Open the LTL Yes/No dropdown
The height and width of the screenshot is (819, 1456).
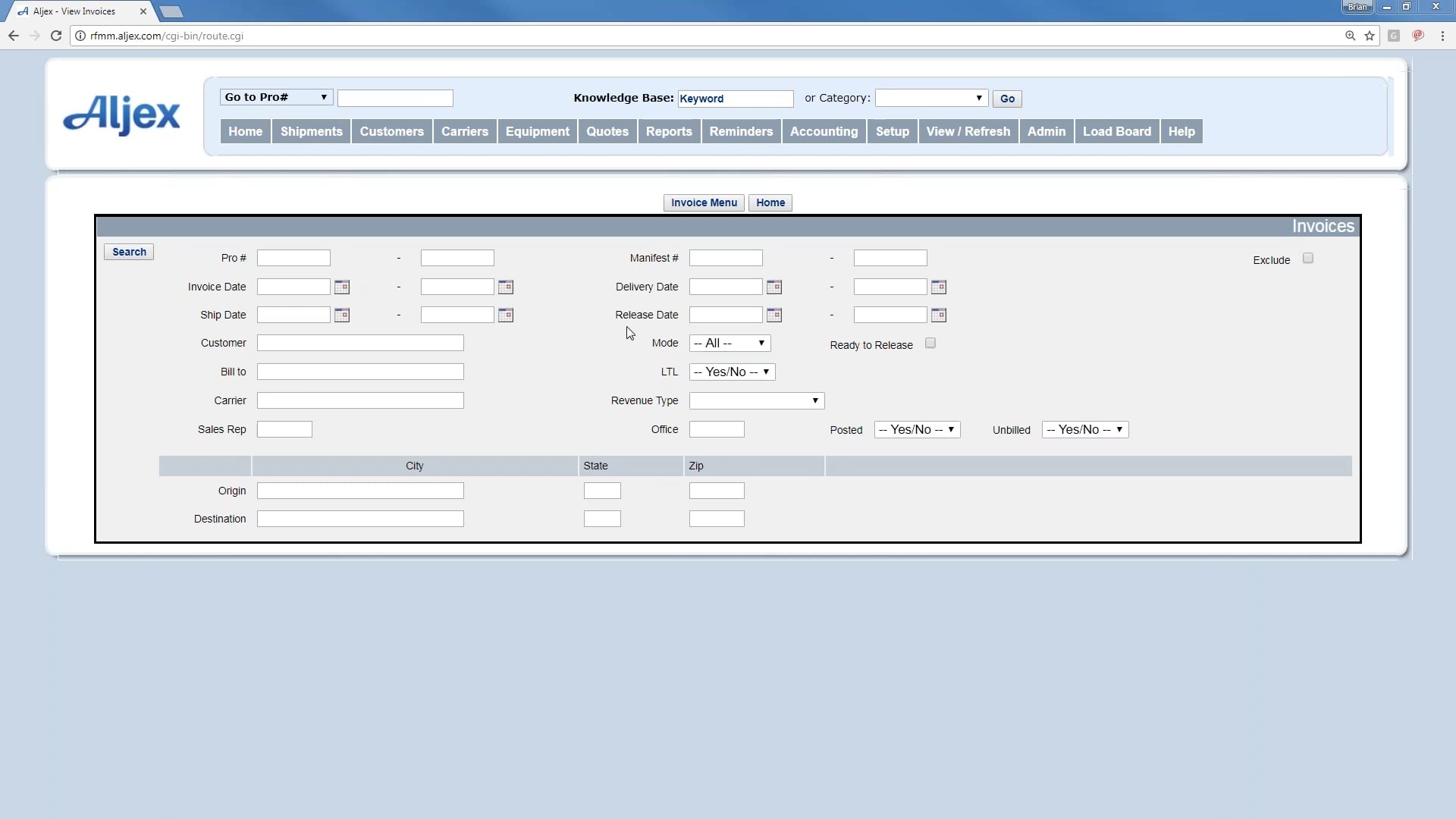coord(732,372)
